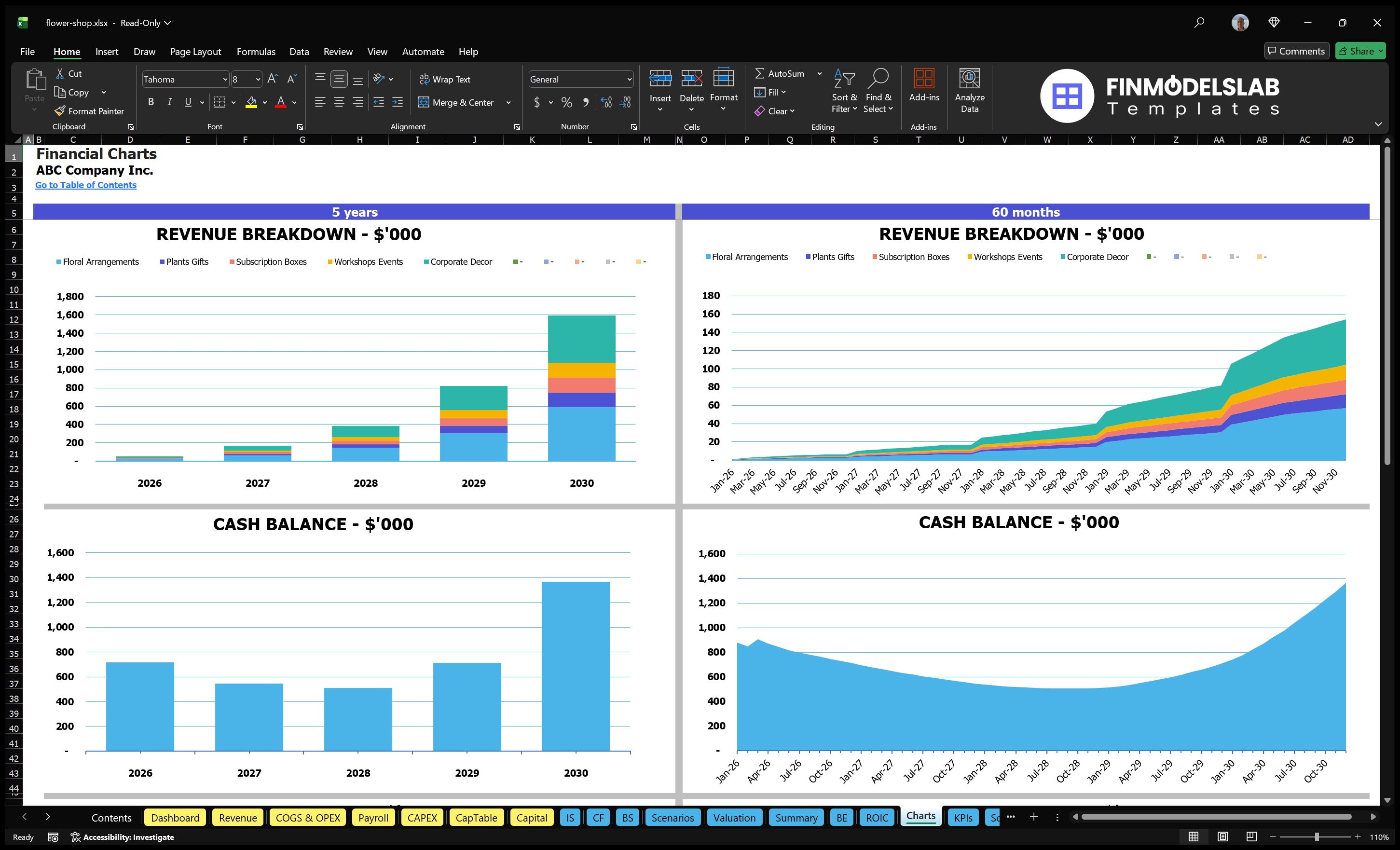This screenshot has height=850, width=1400.
Task: Click the Go to Table of Contents link
Action: [86, 185]
